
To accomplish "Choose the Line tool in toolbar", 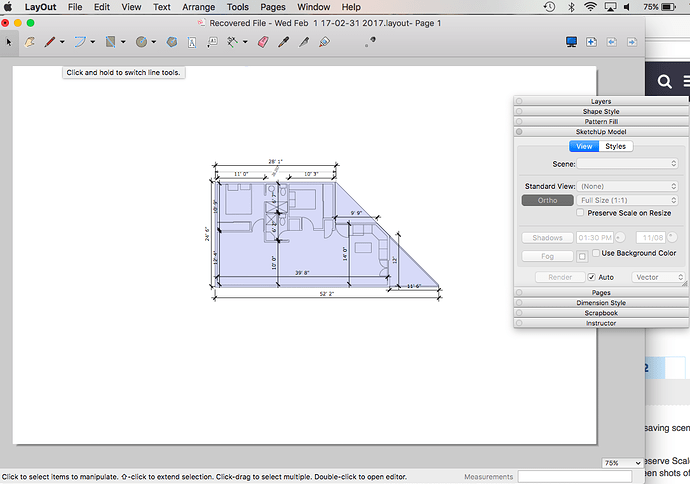I will [x=48, y=42].
